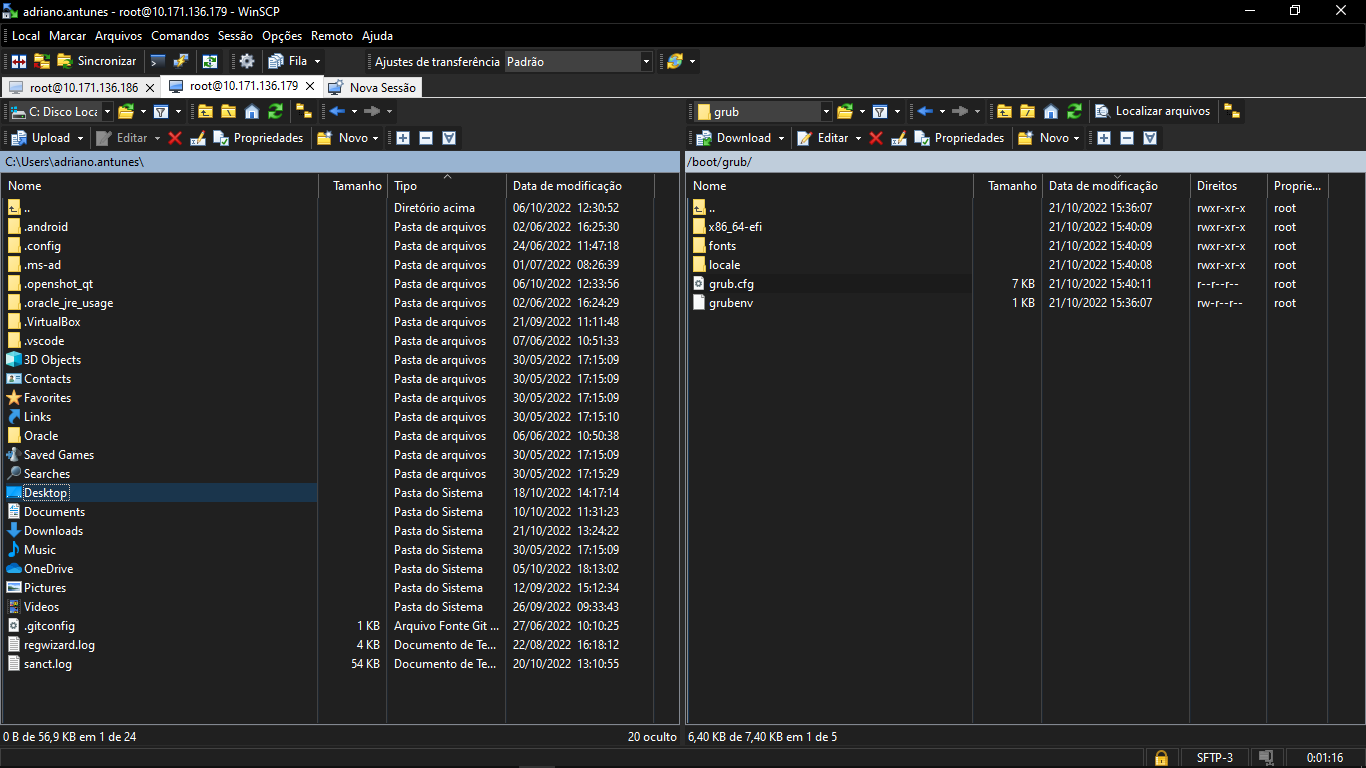Open session in PuTTY icon
Screen dimensions: 1366x768
point(181,61)
